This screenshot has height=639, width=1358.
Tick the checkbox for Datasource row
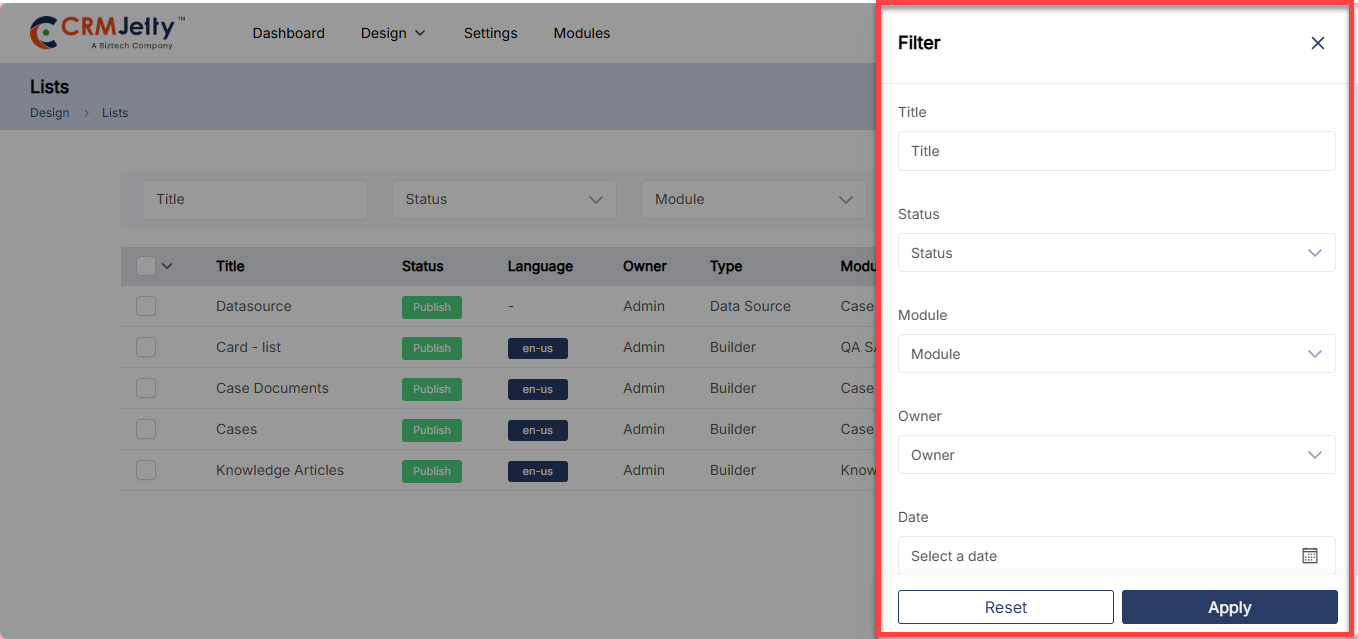[146, 306]
